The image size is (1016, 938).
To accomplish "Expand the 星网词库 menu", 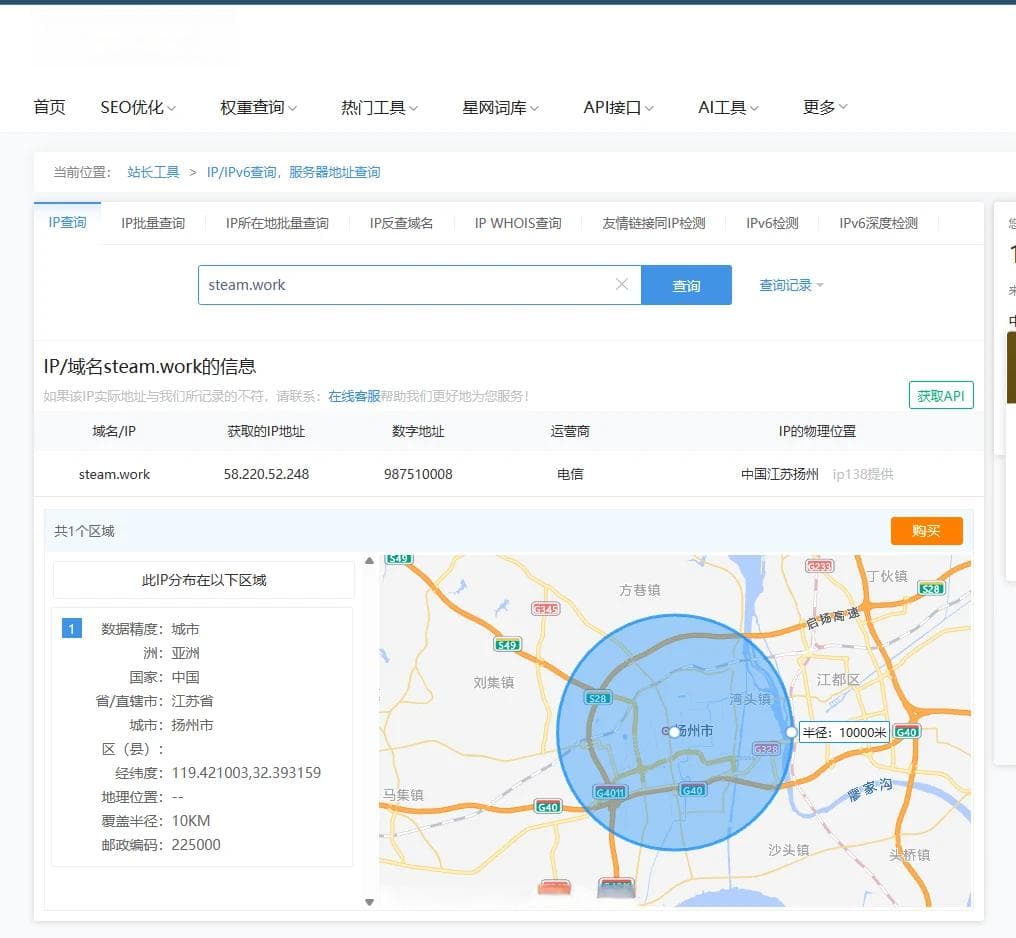I will (500, 107).
